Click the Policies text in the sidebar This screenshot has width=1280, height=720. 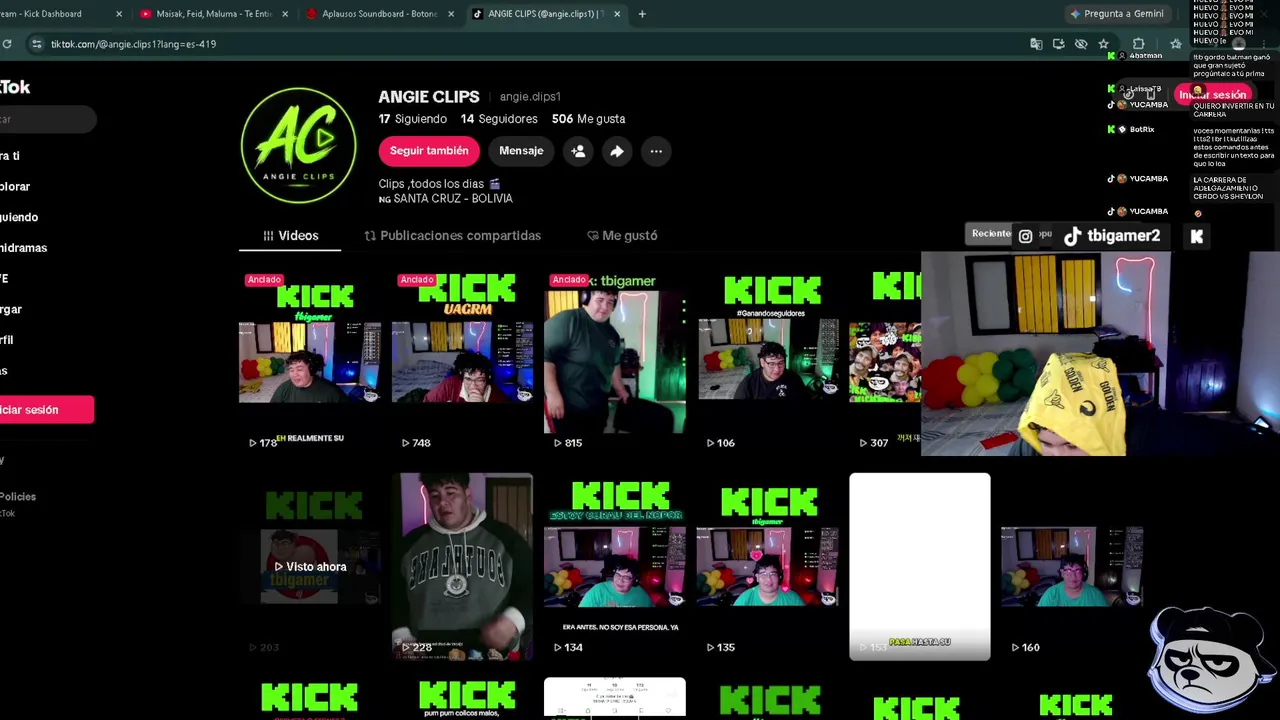tap(18, 497)
